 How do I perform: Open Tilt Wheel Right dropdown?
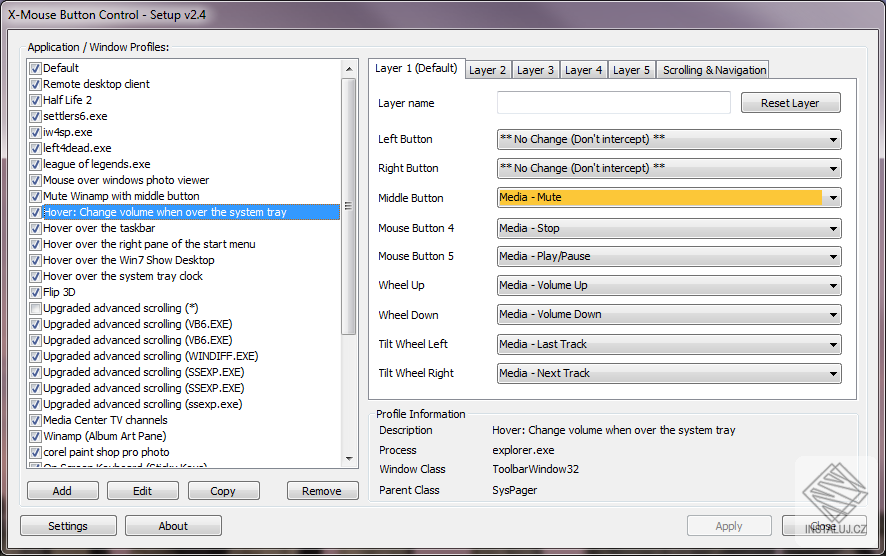click(x=669, y=373)
